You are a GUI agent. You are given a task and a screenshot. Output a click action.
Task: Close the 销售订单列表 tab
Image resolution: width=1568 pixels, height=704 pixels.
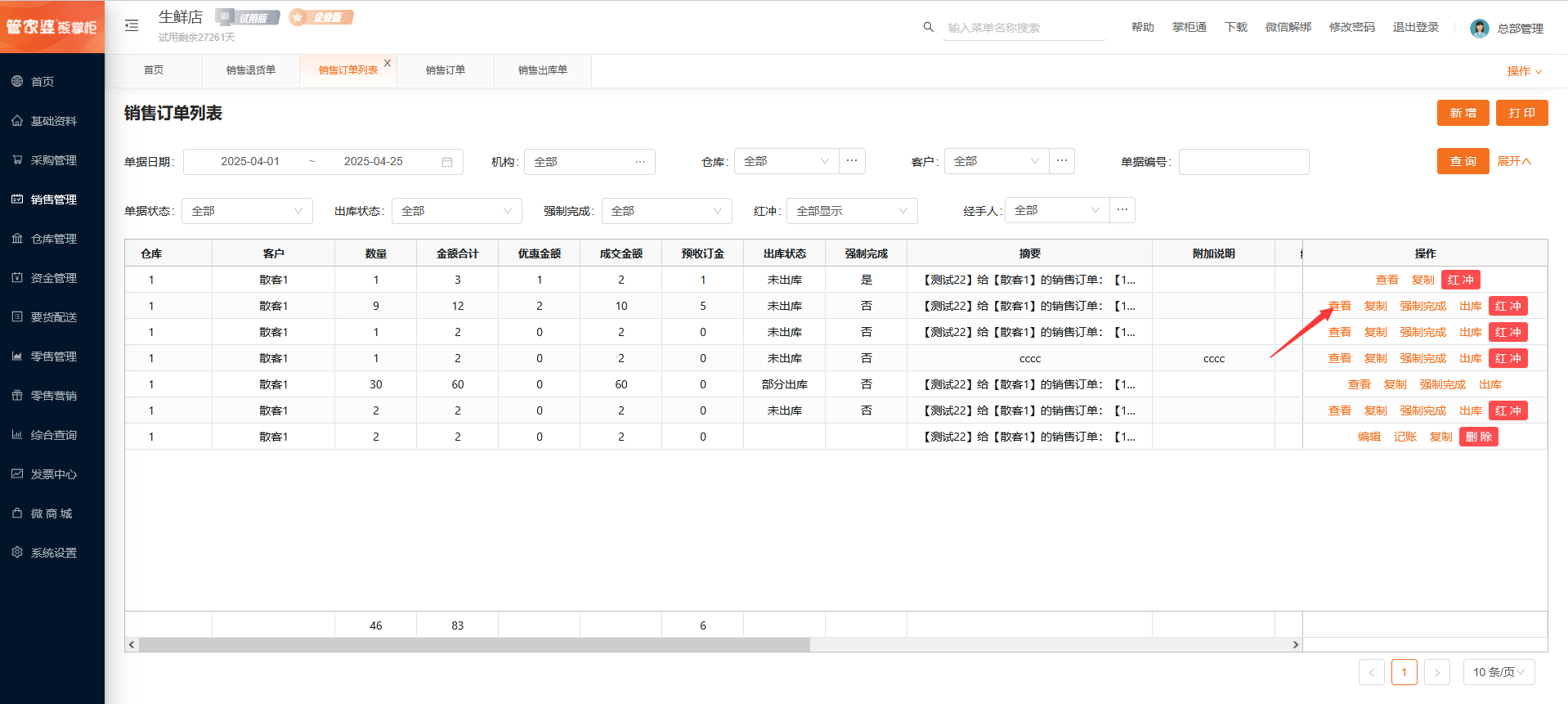388,63
